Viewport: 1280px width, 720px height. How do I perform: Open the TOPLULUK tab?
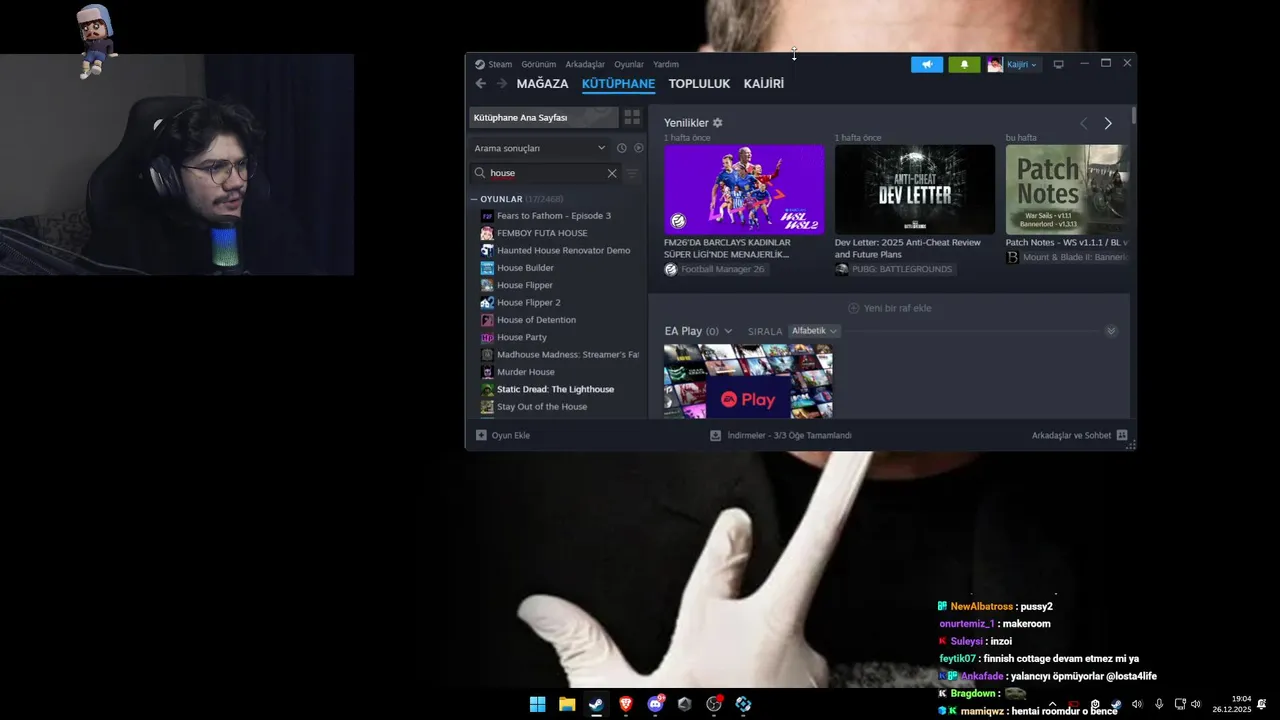pyautogui.click(x=699, y=84)
